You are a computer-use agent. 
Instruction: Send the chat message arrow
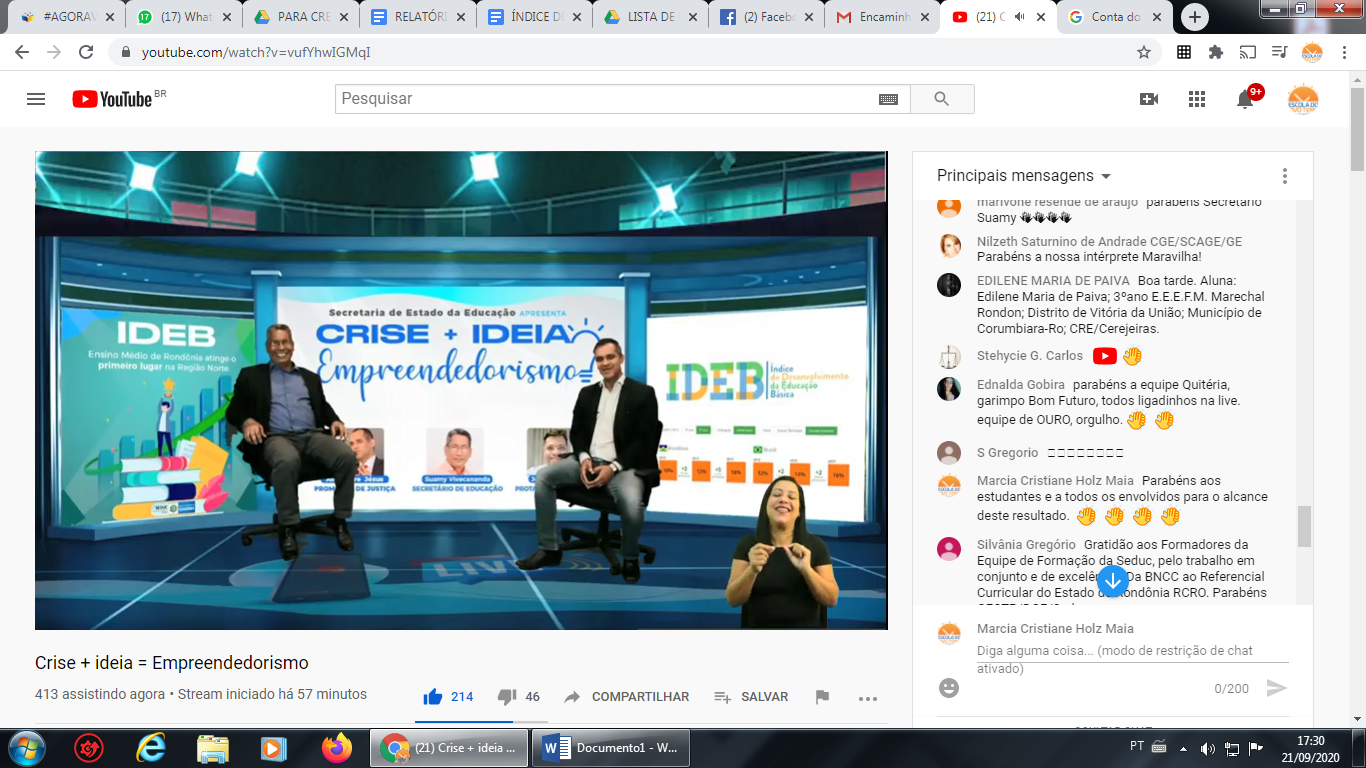point(1276,688)
